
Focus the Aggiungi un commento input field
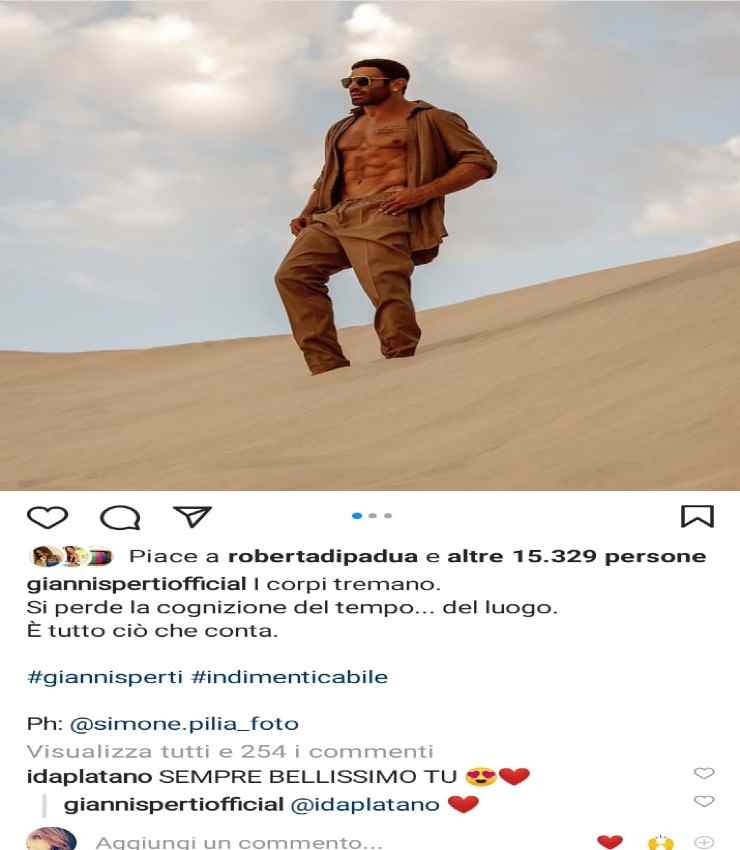[239, 842]
